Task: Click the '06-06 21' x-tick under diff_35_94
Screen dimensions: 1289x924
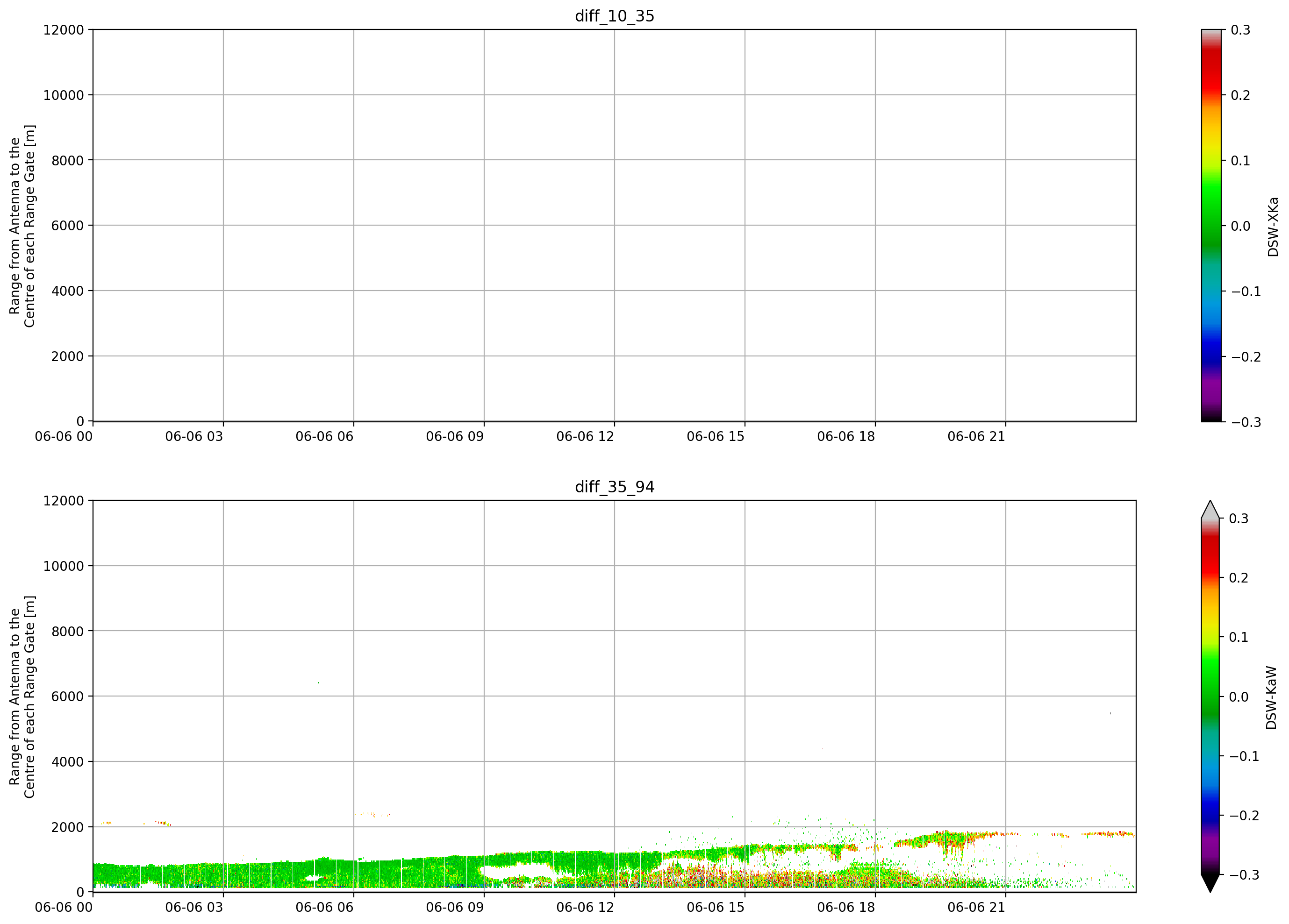Action: click(976, 907)
